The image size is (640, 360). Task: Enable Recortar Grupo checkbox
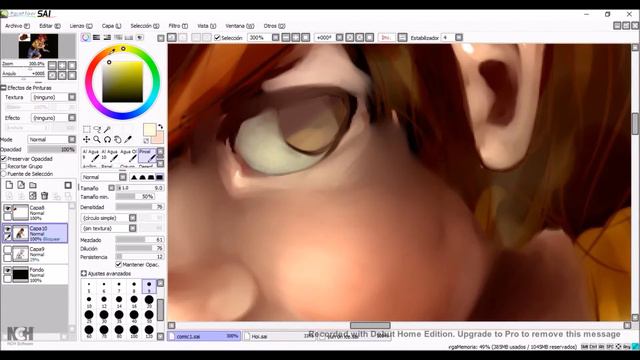[4, 167]
